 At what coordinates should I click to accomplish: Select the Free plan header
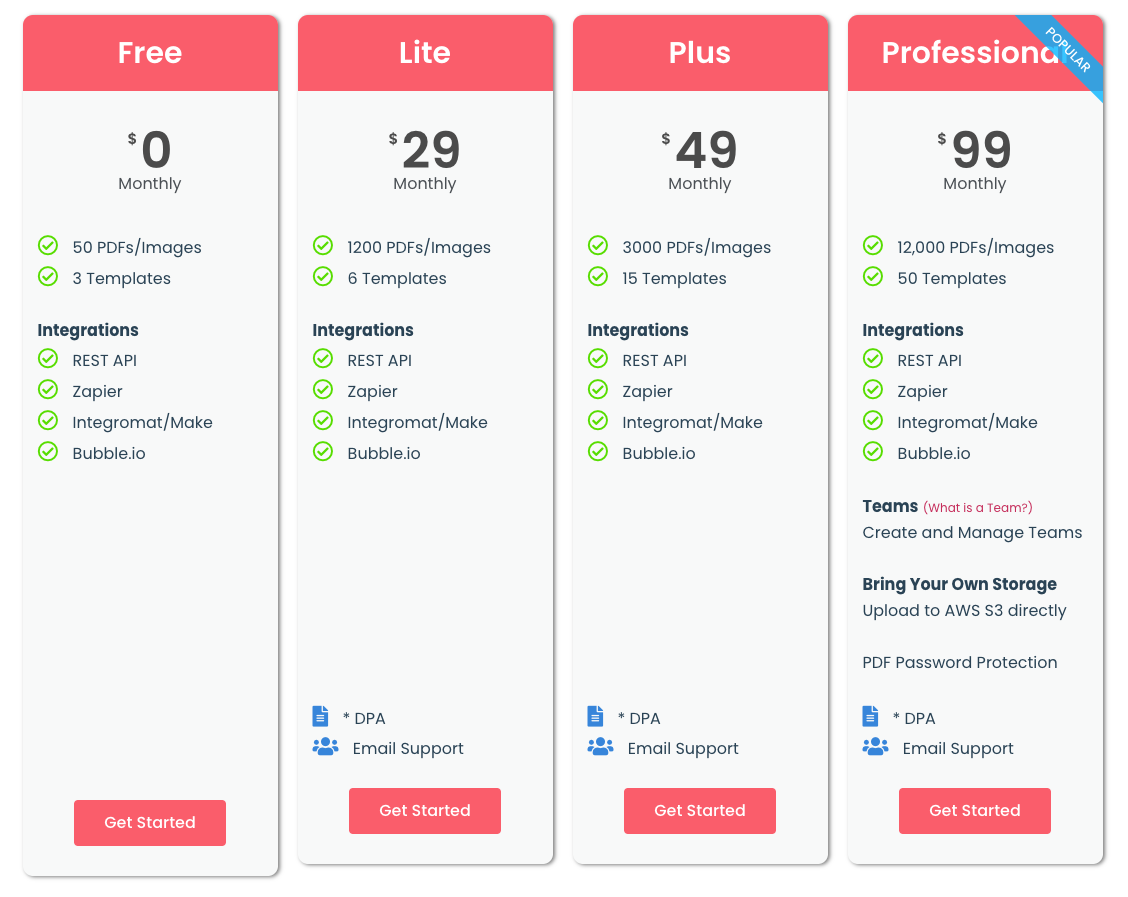point(150,52)
